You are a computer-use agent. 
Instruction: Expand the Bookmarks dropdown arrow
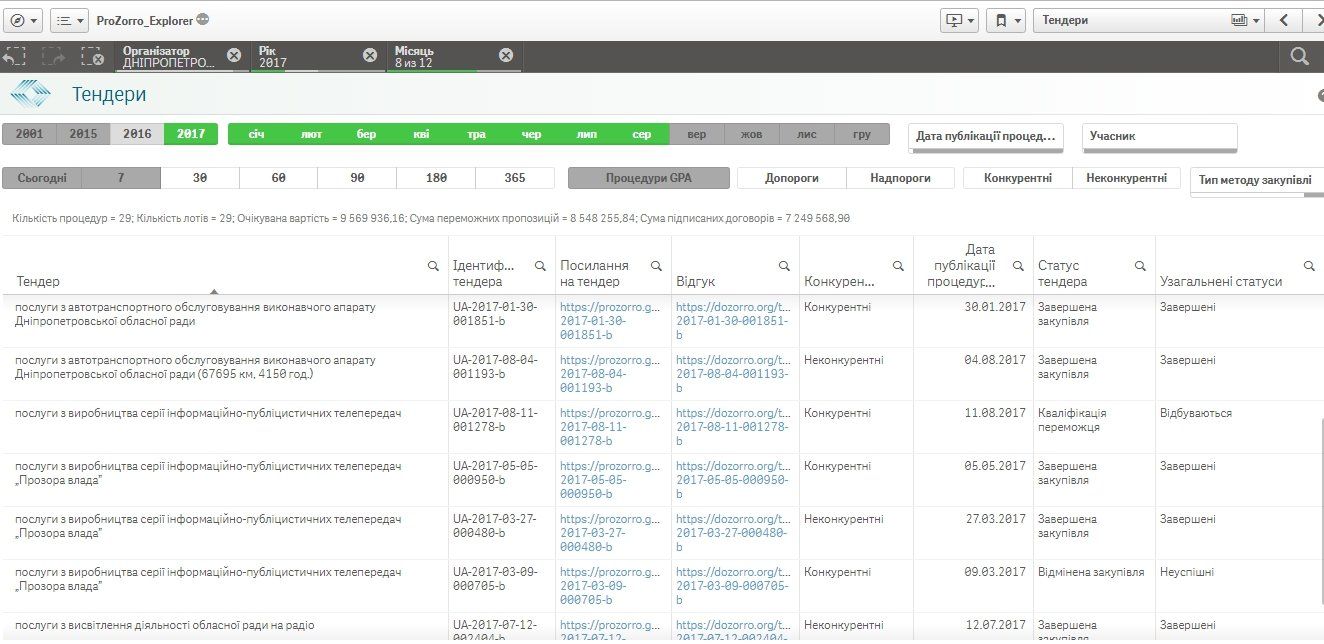pyautogui.click(x=1018, y=19)
